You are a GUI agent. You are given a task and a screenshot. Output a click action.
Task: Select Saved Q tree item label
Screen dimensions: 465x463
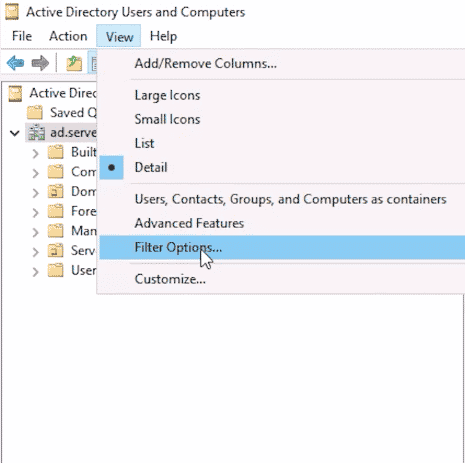pos(73,113)
